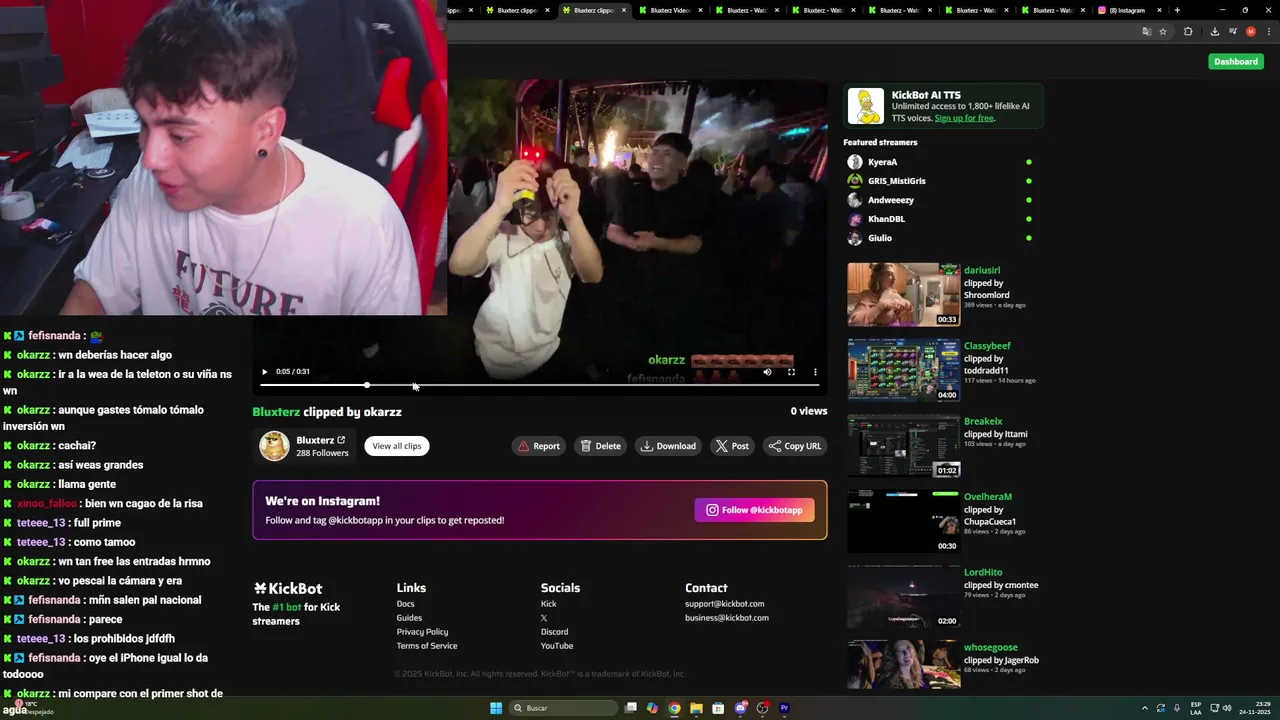Screen dimensions: 1280x720
Task: Delete this clip
Action: pos(601,446)
